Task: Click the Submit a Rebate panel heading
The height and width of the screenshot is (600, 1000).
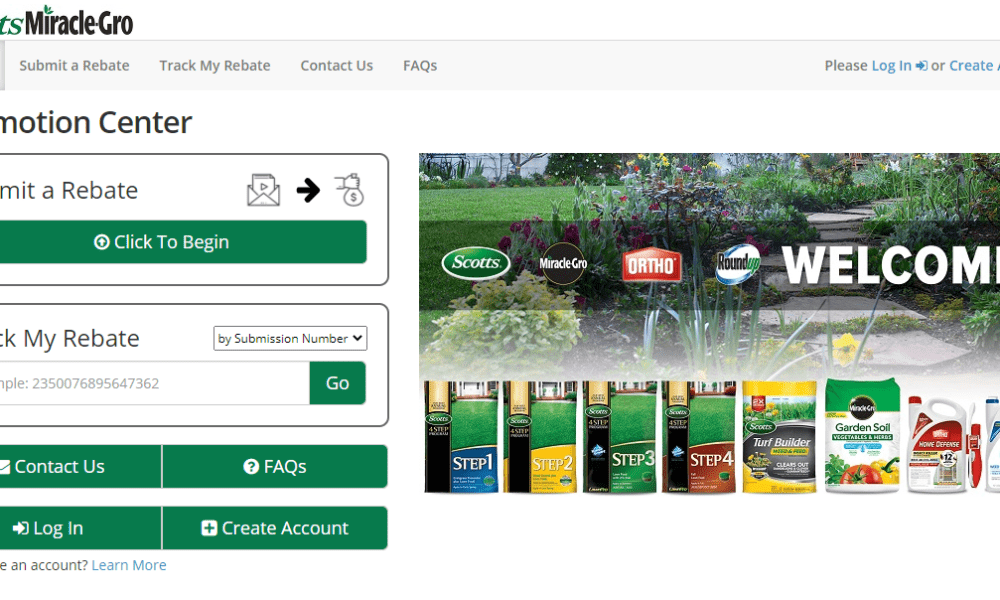Action: click(69, 191)
